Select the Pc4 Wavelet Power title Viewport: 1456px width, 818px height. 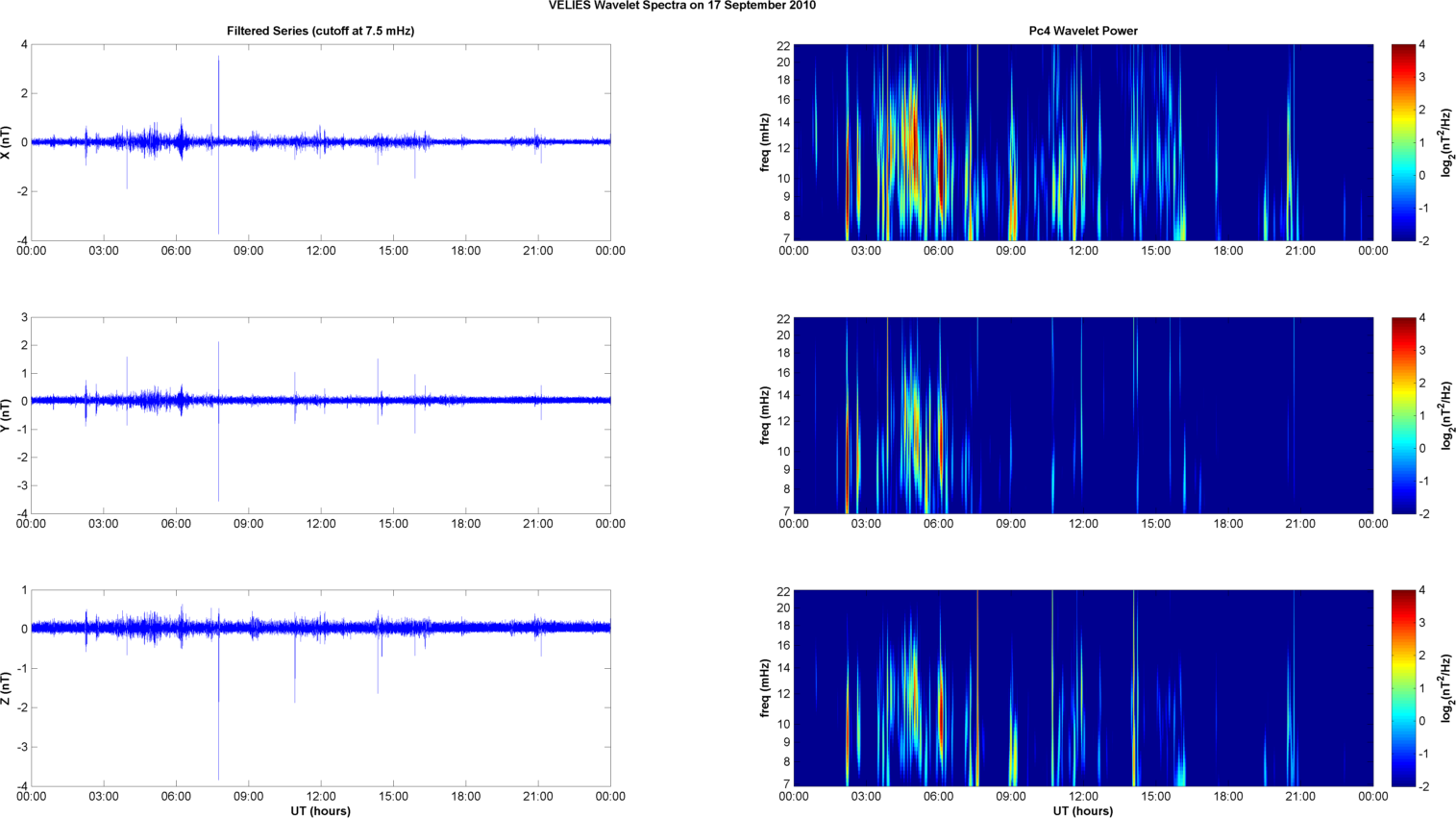pos(1082,31)
